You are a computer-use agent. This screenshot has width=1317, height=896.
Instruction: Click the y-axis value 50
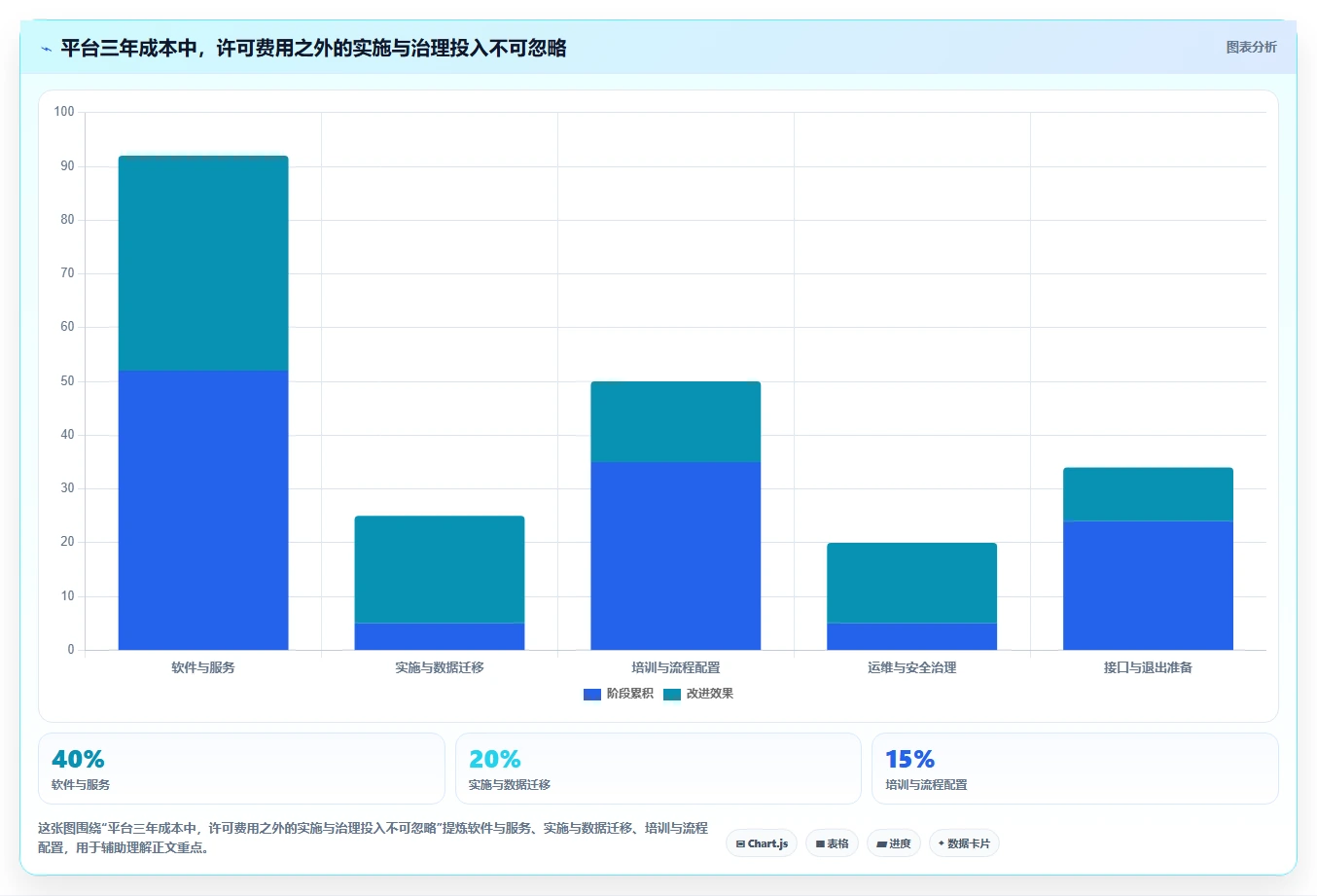67,381
